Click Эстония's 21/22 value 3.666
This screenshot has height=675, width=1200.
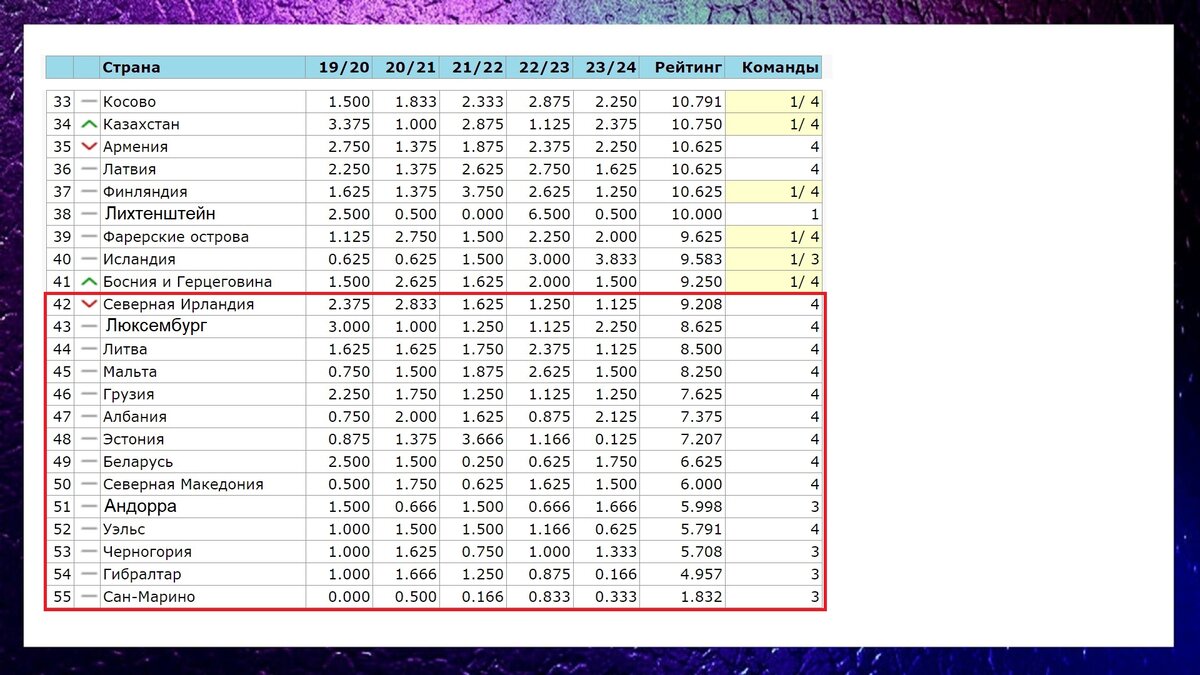coord(482,440)
